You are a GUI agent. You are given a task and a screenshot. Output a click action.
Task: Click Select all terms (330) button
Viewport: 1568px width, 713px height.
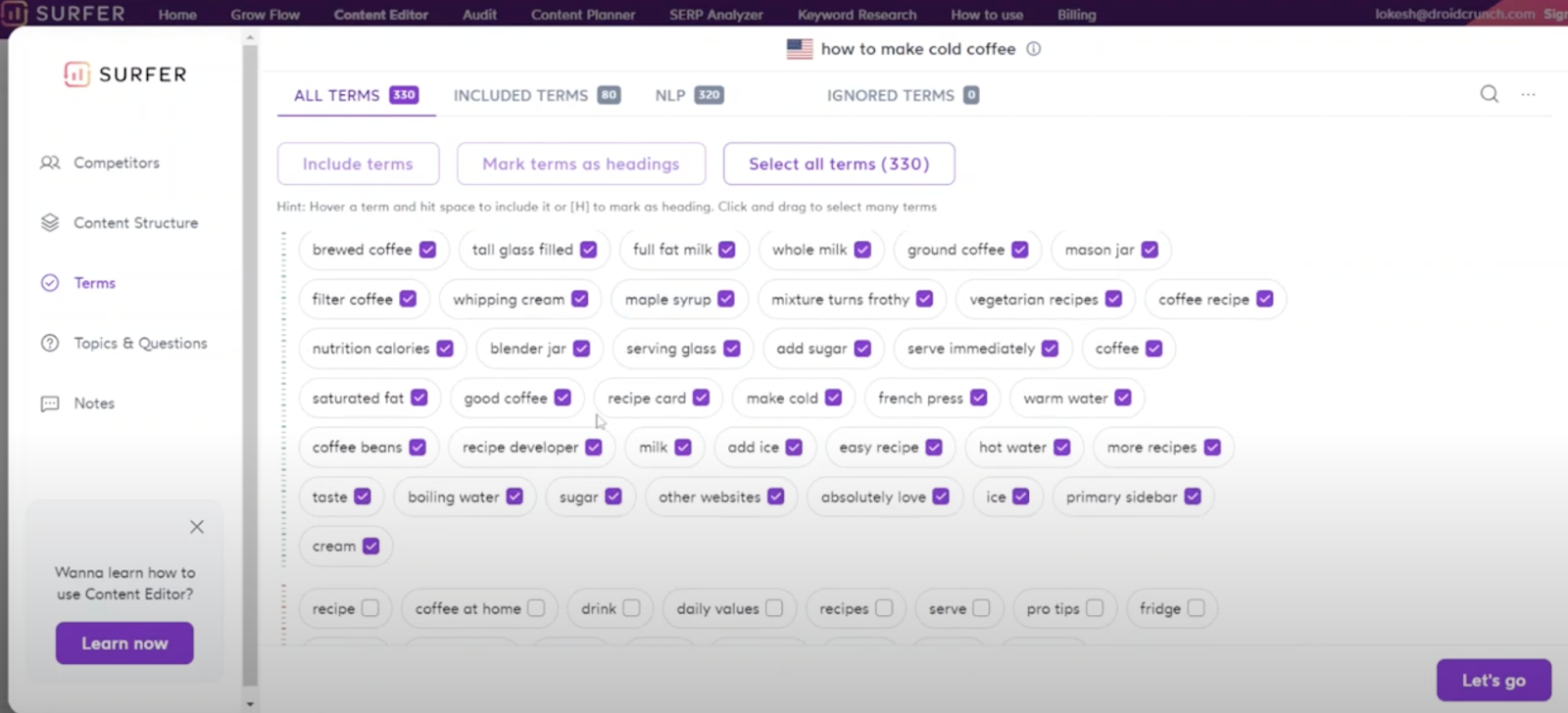coord(839,164)
